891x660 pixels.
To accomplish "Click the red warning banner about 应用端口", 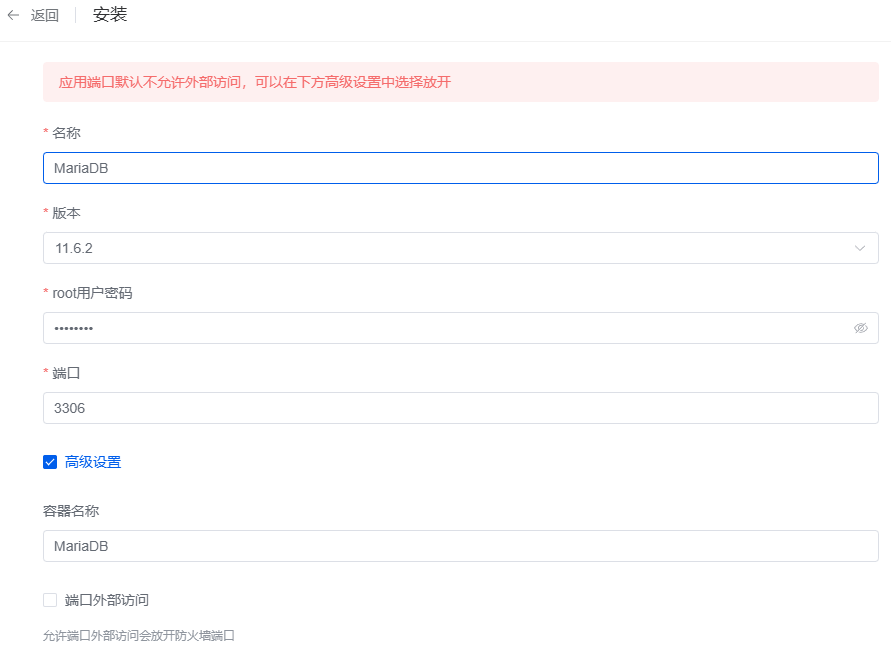I will click(x=461, y=82).
